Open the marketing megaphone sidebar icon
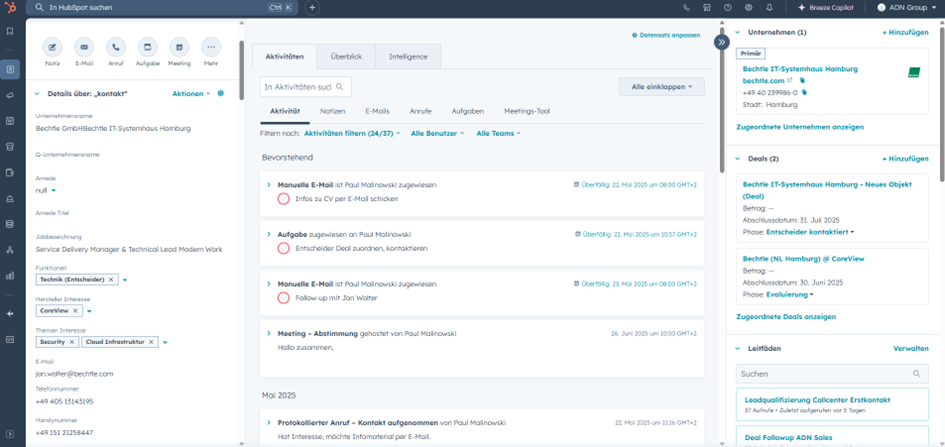Image resolution: width=945 pixels, height=447 pixels. [x=10, y=95]
